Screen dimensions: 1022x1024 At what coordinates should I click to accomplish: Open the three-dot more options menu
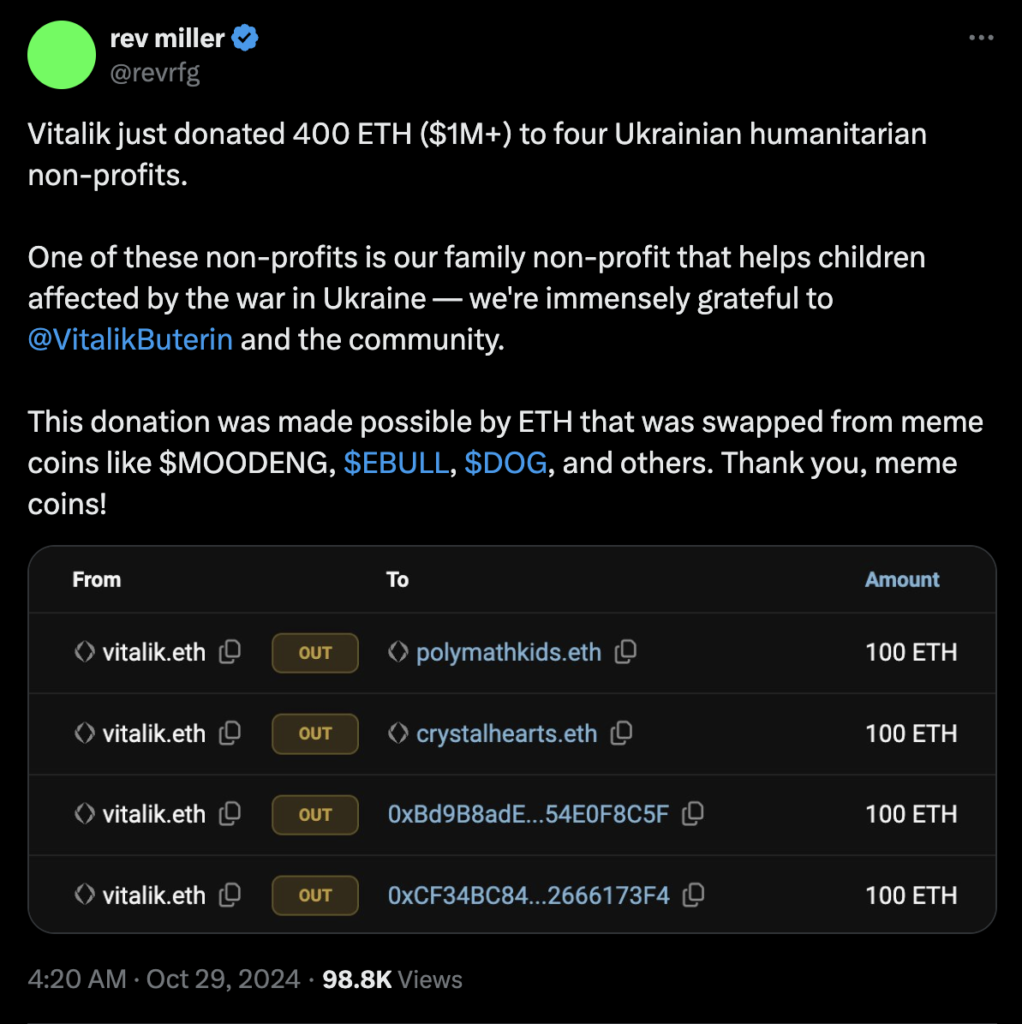point(984,38)
